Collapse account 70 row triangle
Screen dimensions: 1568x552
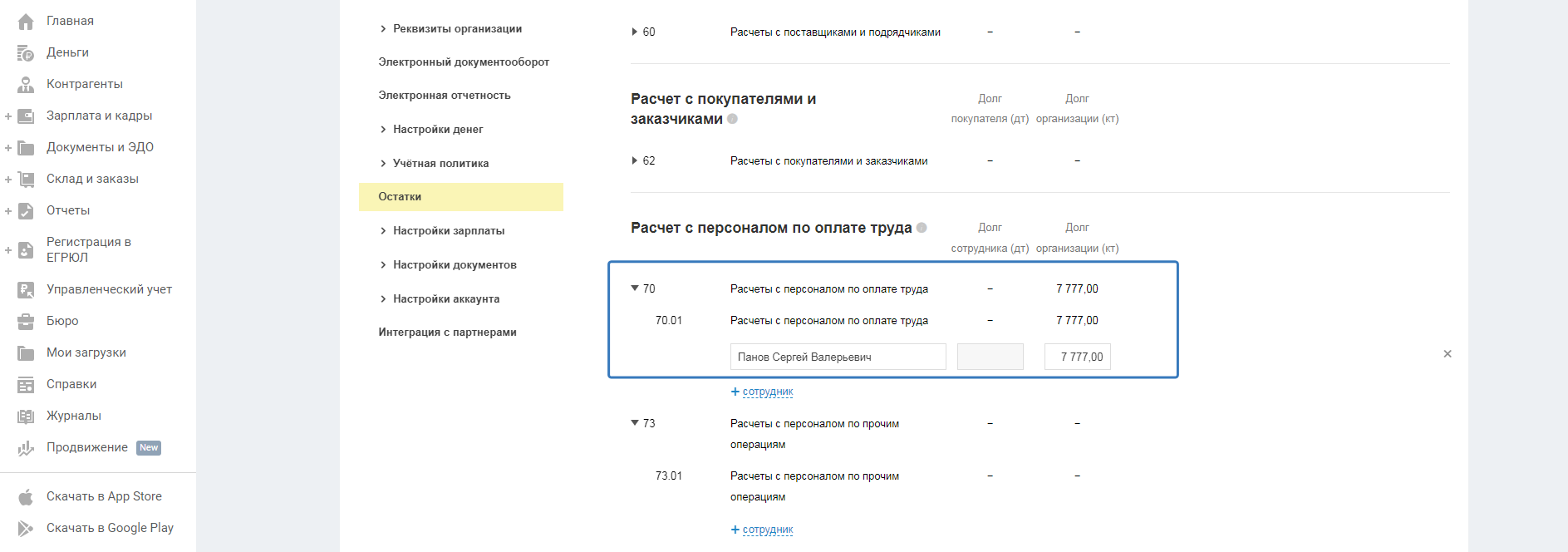[x=635, y=288]
